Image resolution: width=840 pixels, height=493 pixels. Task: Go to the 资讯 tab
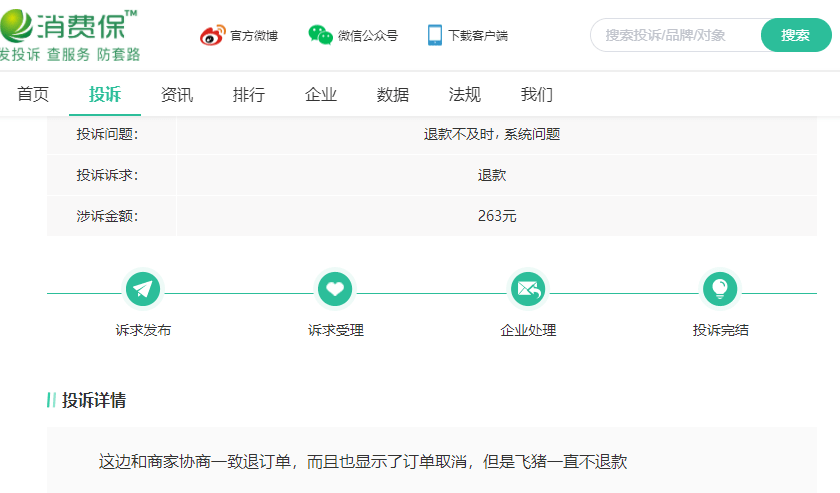[x=177, y=94]
